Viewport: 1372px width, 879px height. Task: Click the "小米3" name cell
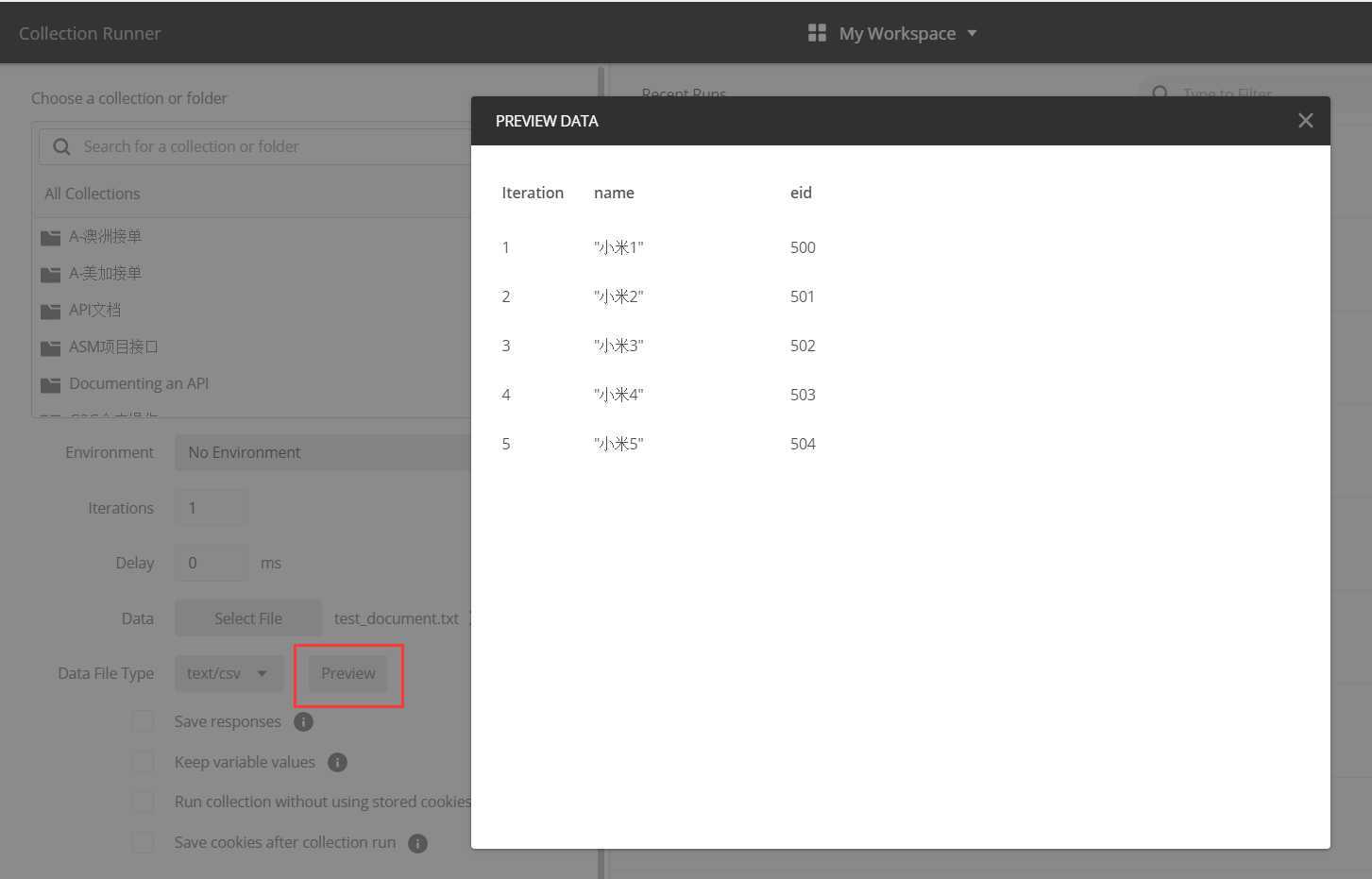pos(618,346)
